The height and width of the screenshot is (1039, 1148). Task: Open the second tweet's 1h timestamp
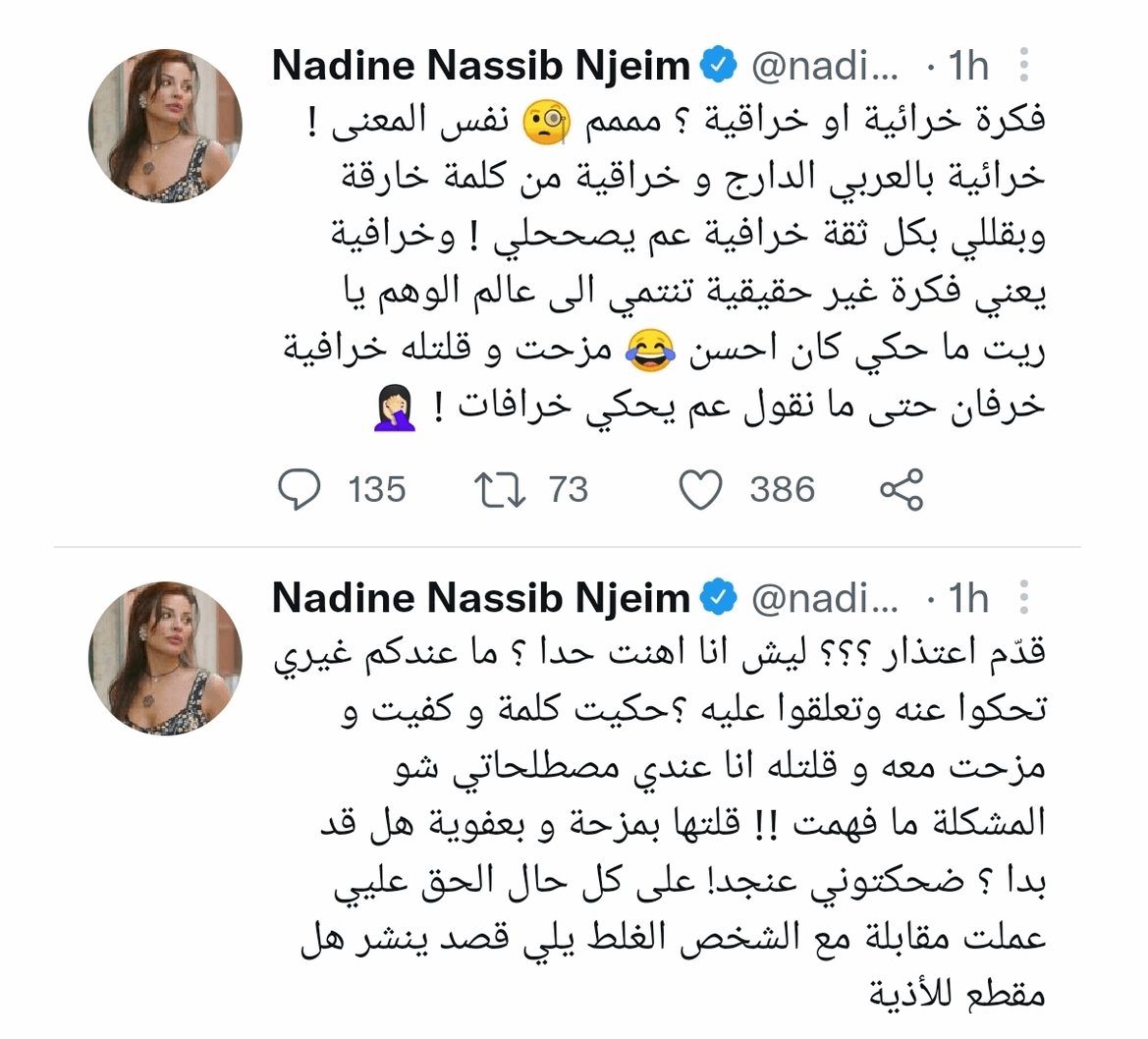(968, 598)
